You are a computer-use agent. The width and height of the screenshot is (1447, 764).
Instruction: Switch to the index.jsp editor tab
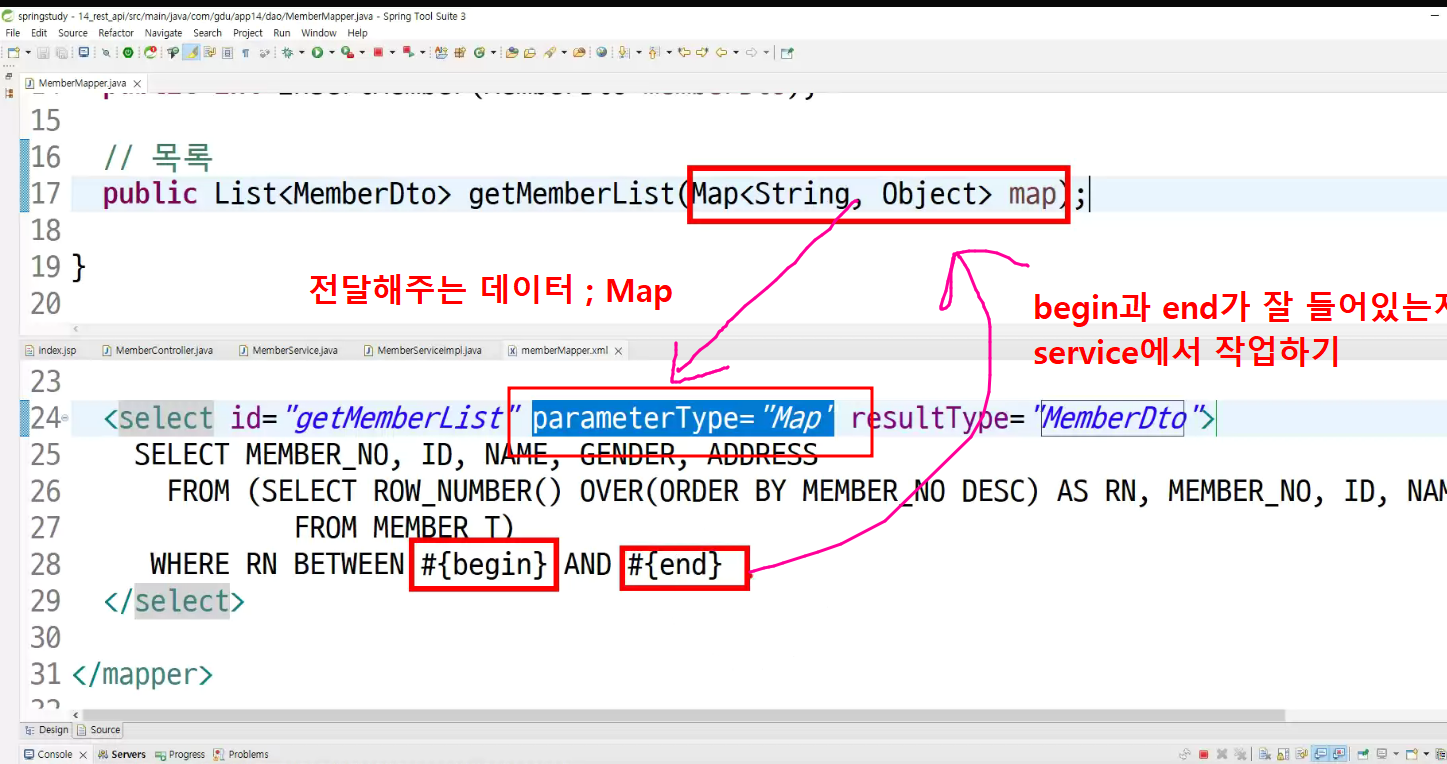[x=50, y=351]
